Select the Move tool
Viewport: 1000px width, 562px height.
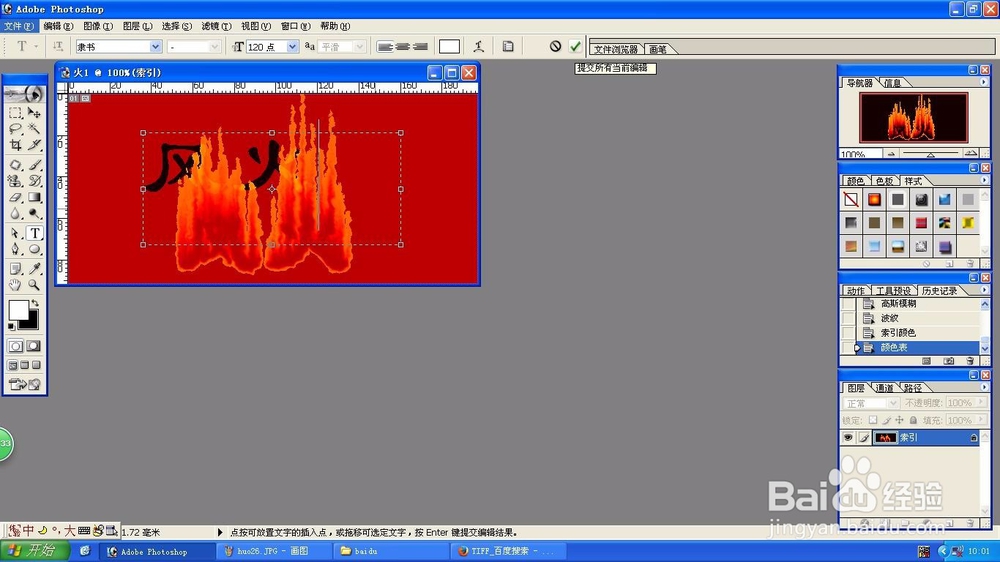pyautogui.click(x=34, y=113)
